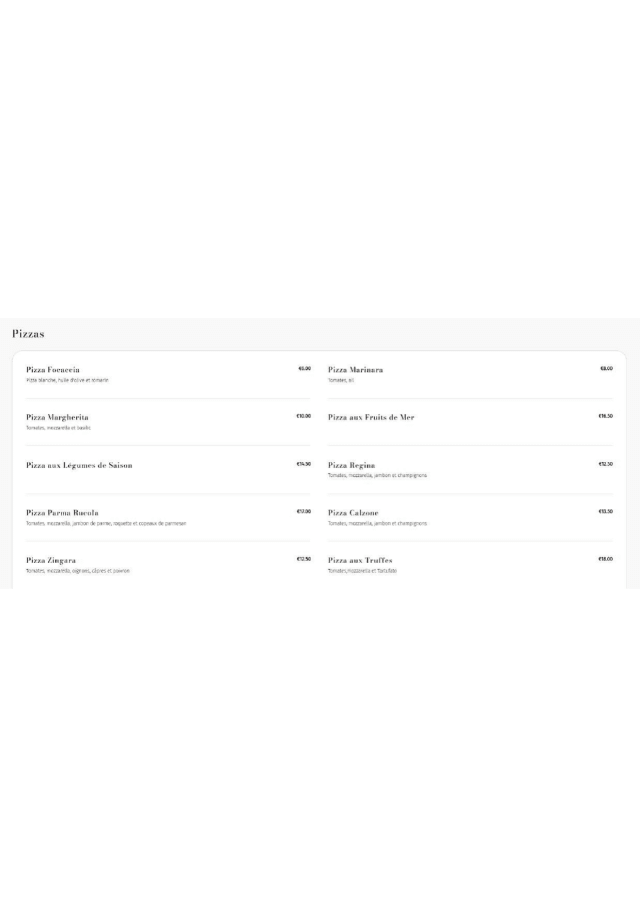Choose the Pizza Zingara item
This screenshot has width=640, height=906.
(x=51, y=561)
